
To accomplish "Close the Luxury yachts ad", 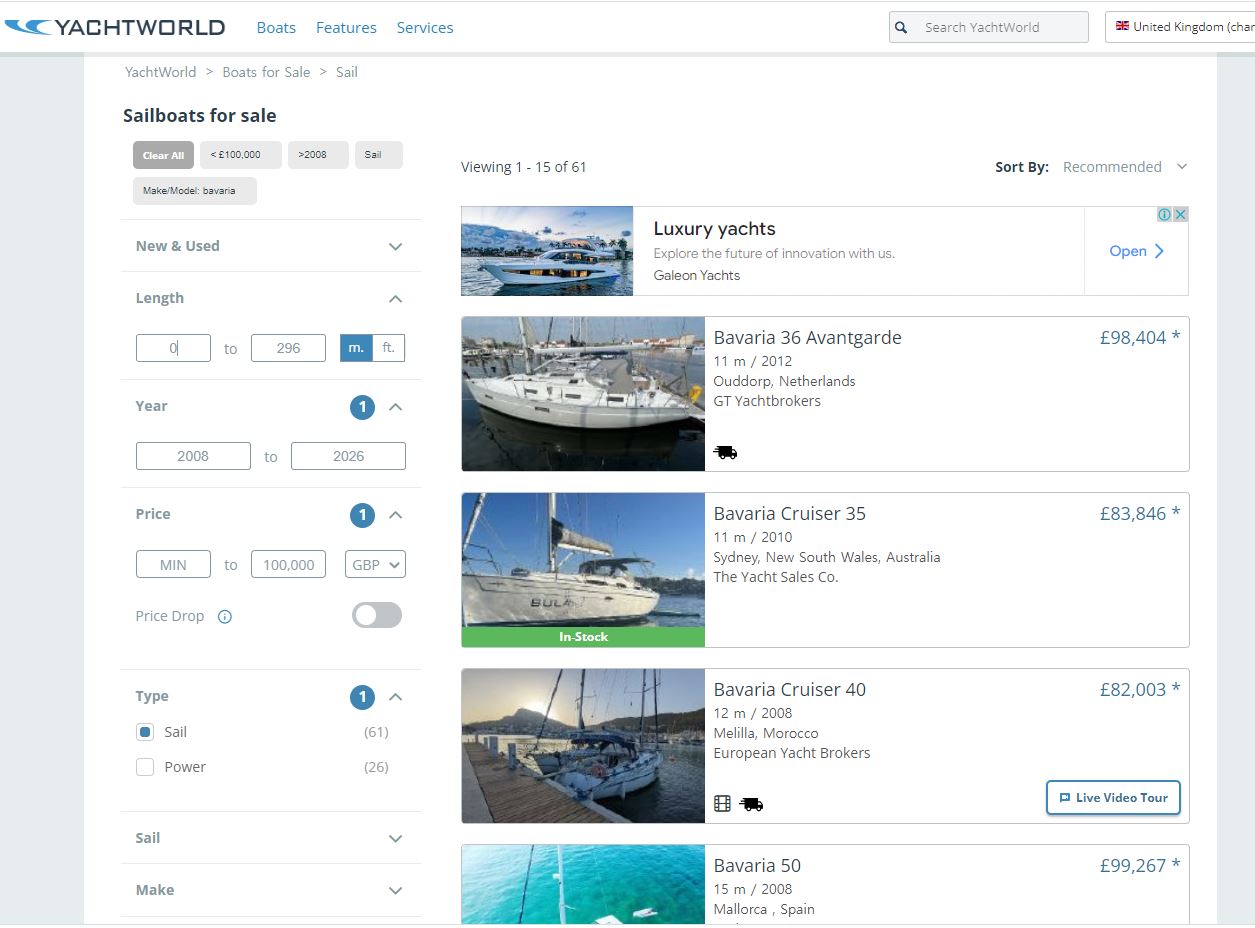I will [1180, 215].
